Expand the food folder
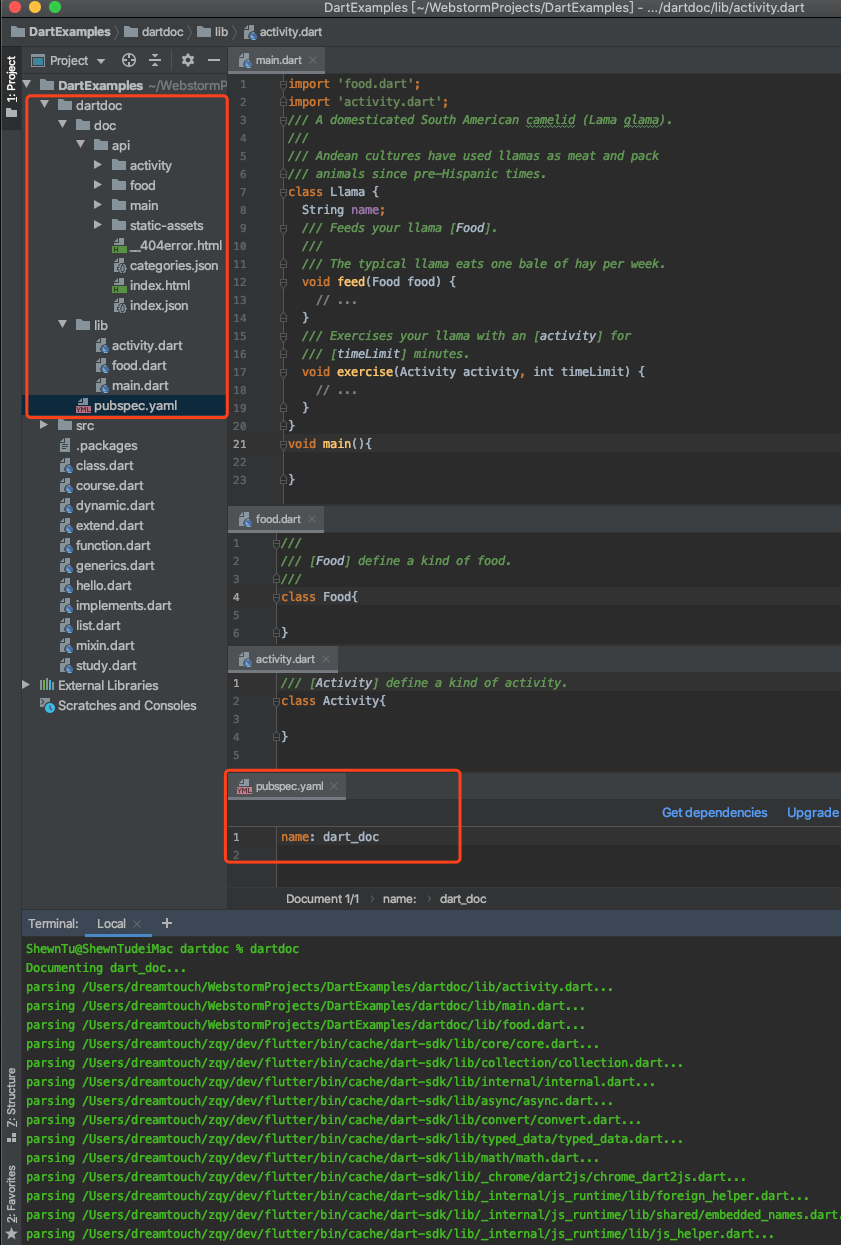841x1245 pixels. (x=98, y=185)
